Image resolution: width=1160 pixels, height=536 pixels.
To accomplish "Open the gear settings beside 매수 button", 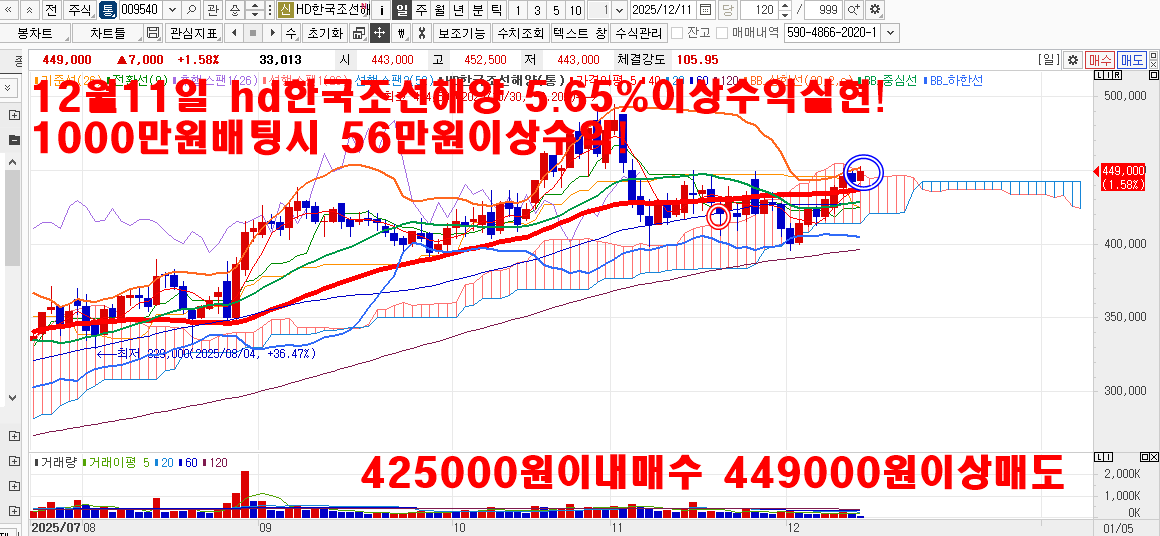I will 1073,60.
